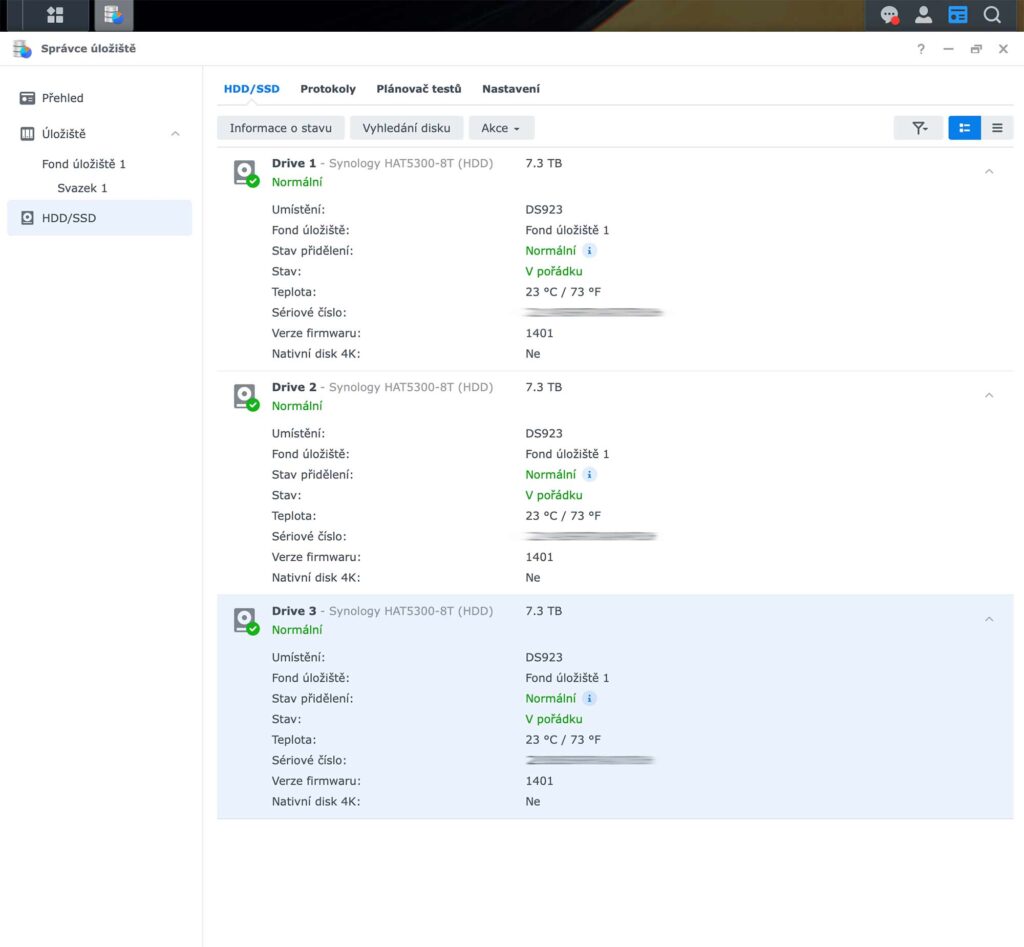Collapse Drive 1 details chevron
Screen dimensions: 1024x947
pos(989,172)
